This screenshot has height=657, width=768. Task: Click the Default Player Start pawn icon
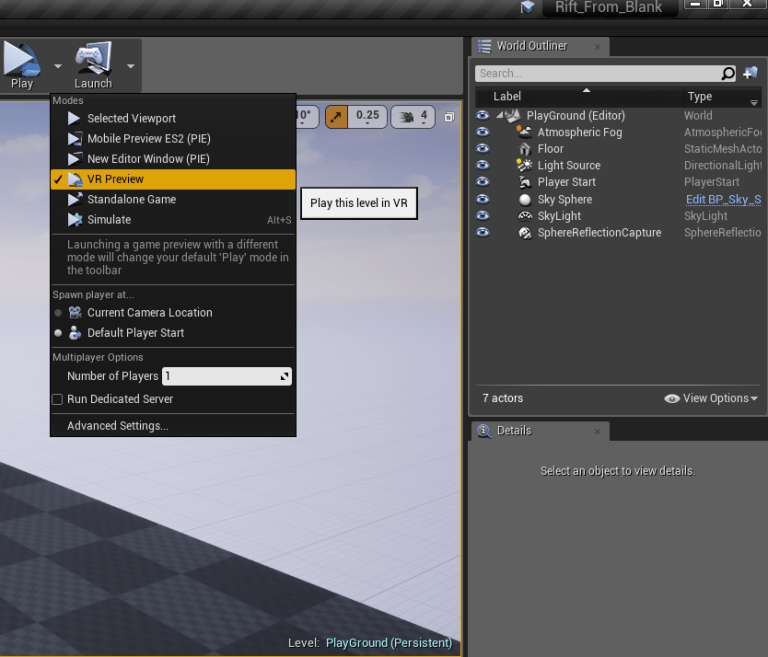click(75, 333)
